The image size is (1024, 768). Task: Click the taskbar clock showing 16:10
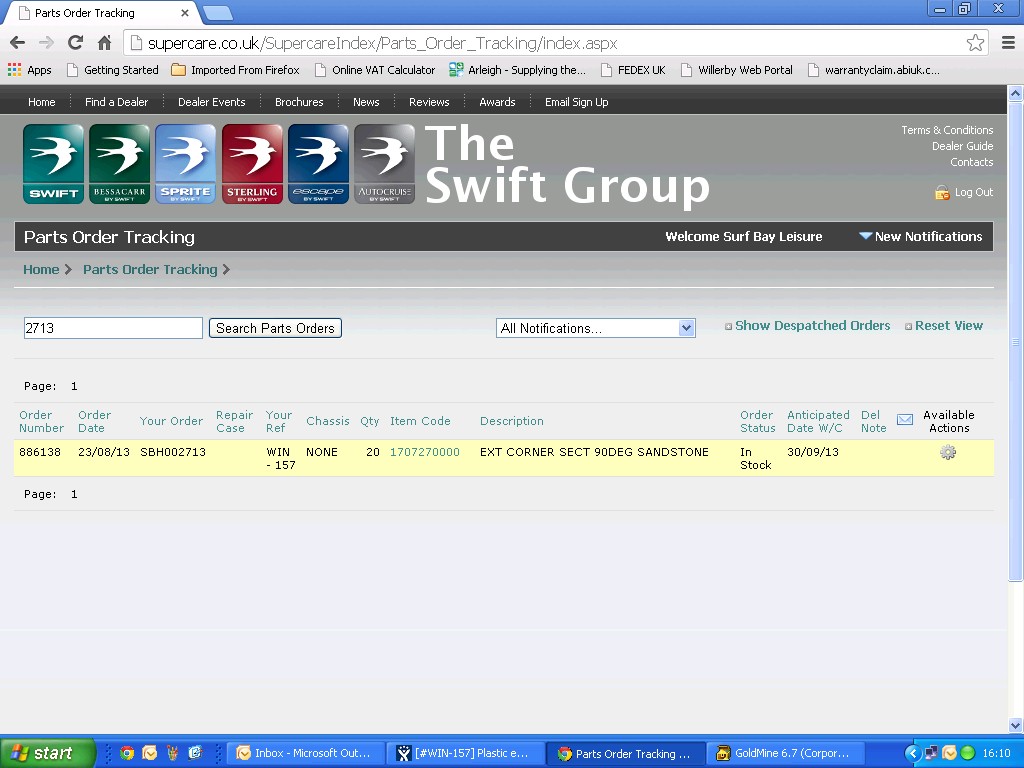click(996, 753)
